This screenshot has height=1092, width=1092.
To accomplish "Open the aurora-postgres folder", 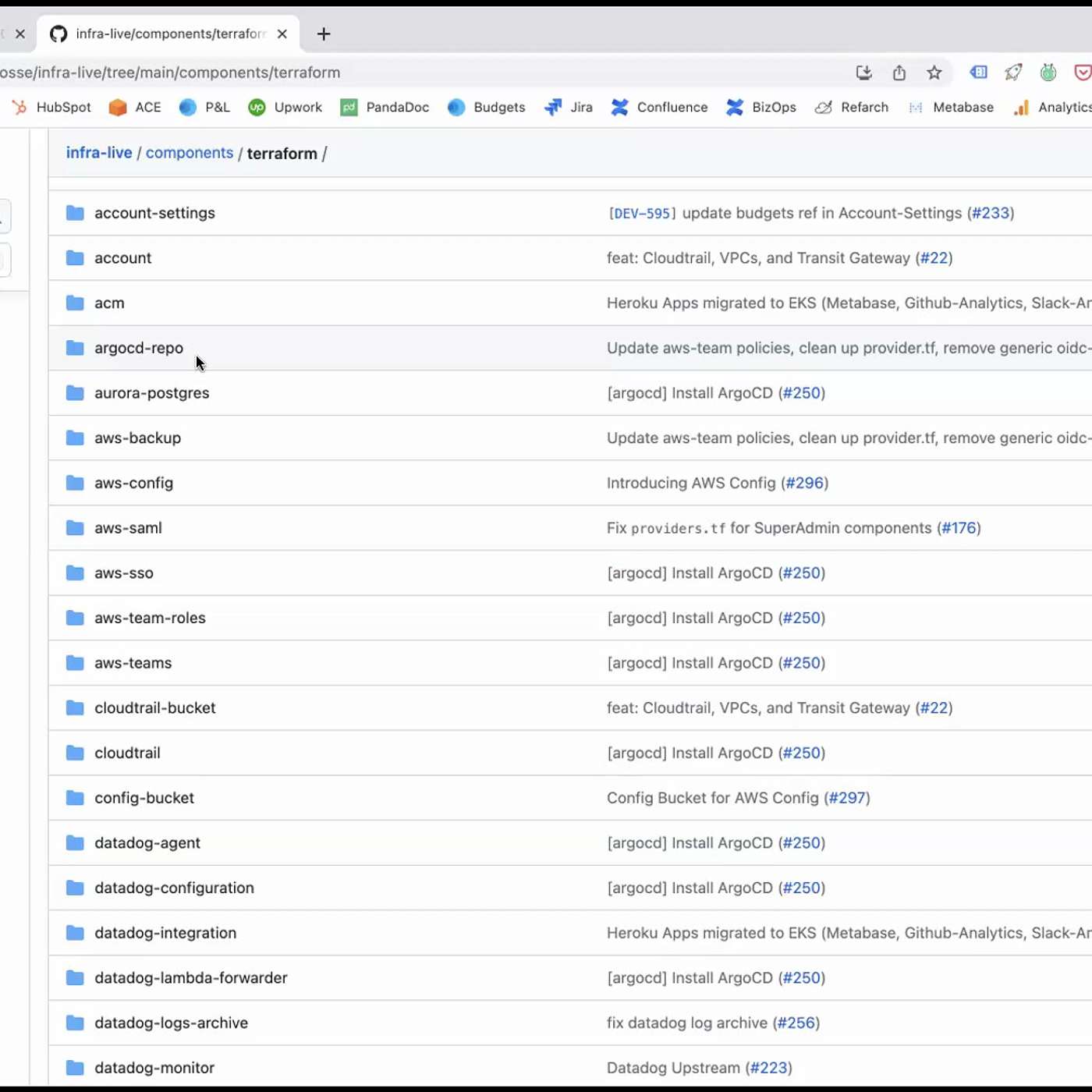I will pos(151,393).
